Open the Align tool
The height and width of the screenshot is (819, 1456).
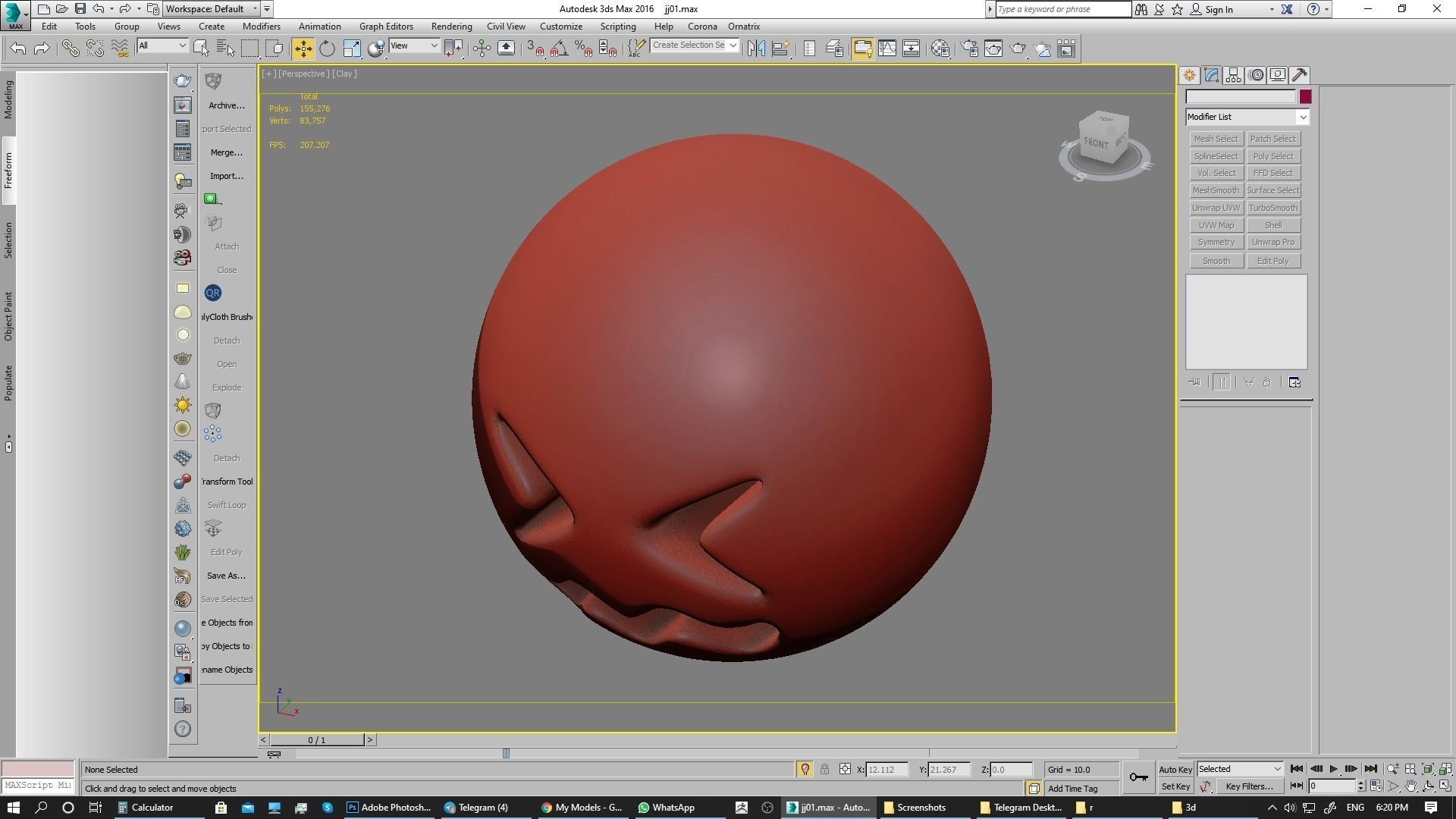(x=780, y=49)
